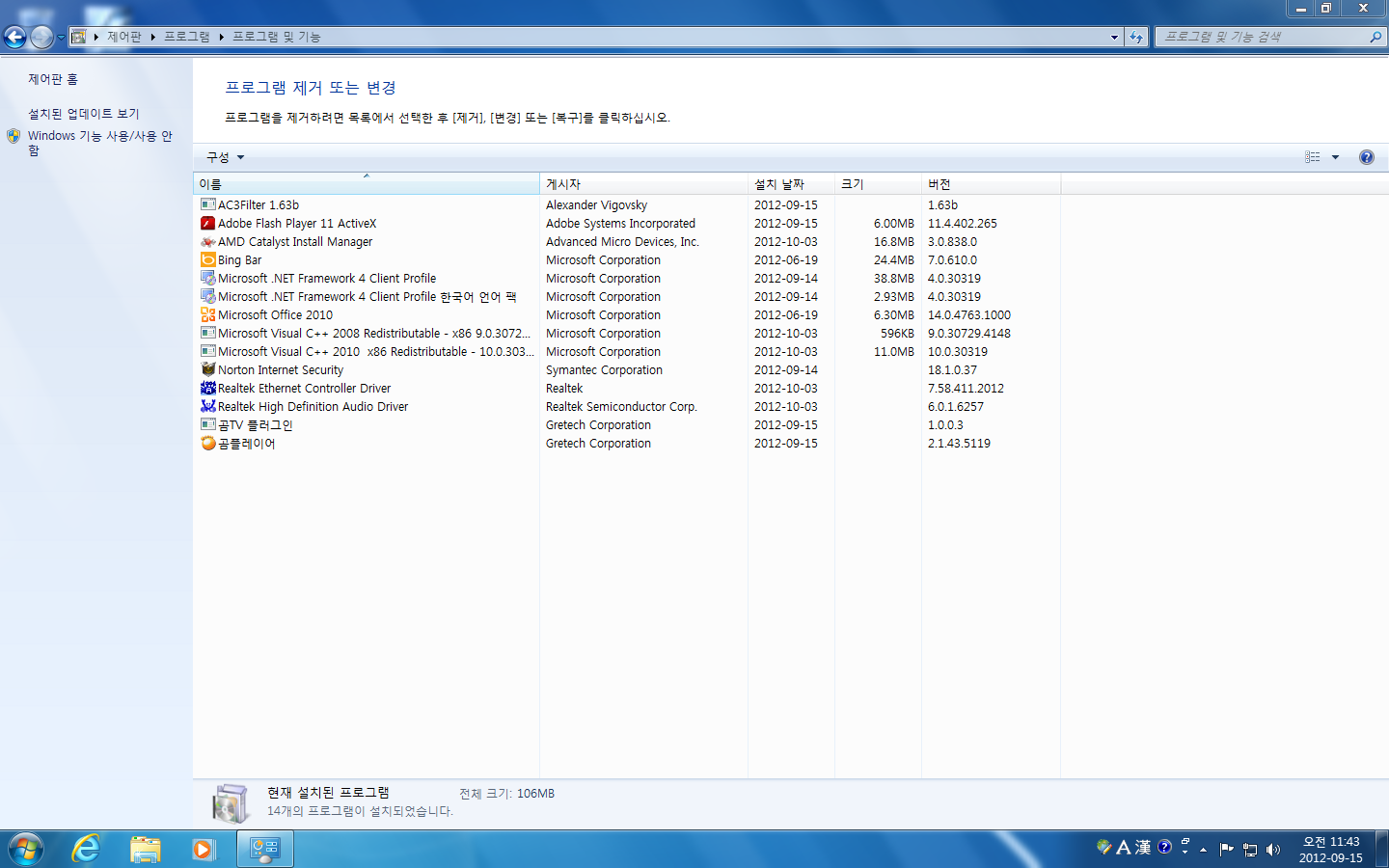Click the Back navigation arrow button
The height and width of the screenshot is (868, 1389).
(14, 37)
